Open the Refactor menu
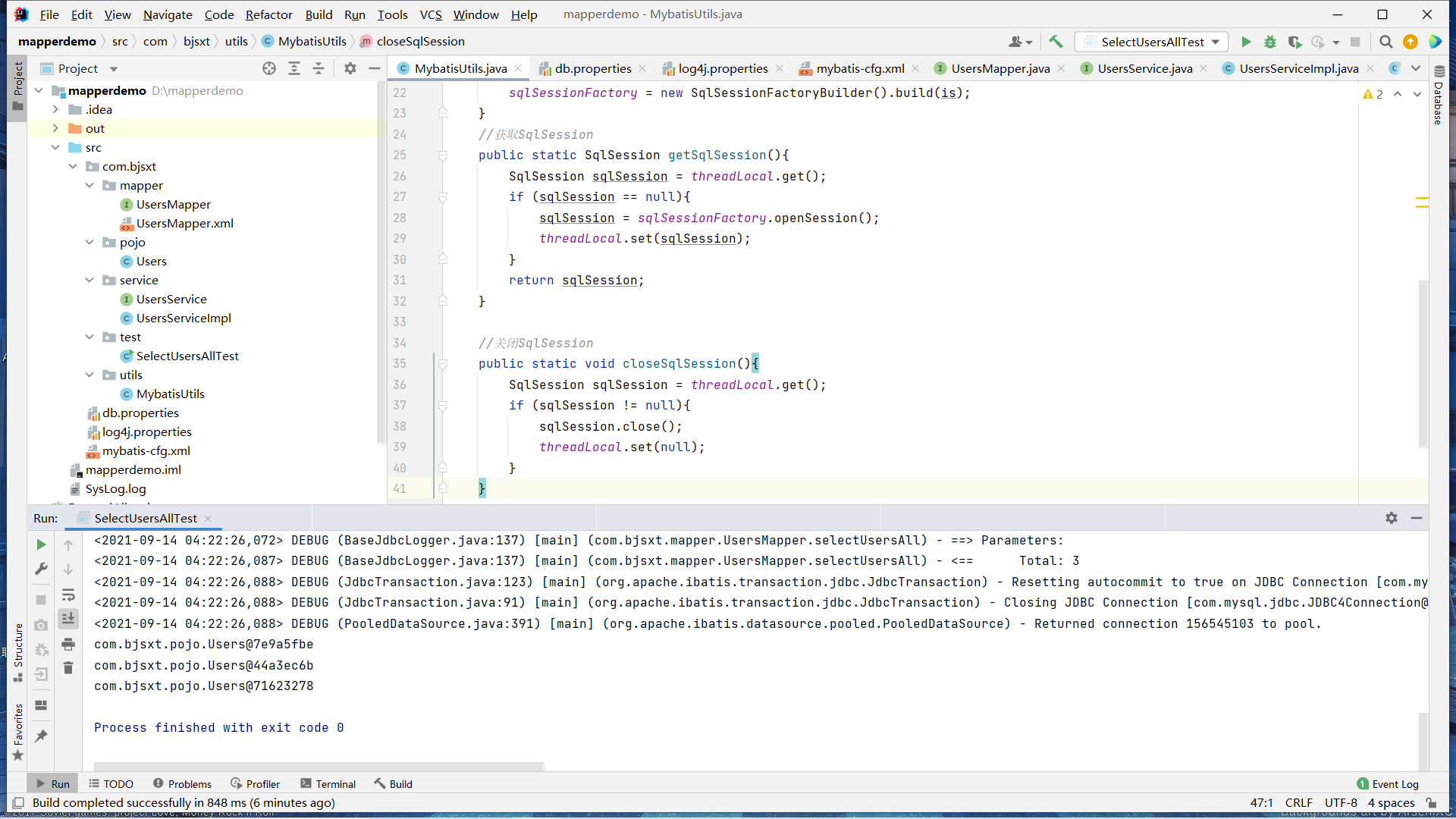The height and width of the screenshot is (819, 1456). [268, 14]
